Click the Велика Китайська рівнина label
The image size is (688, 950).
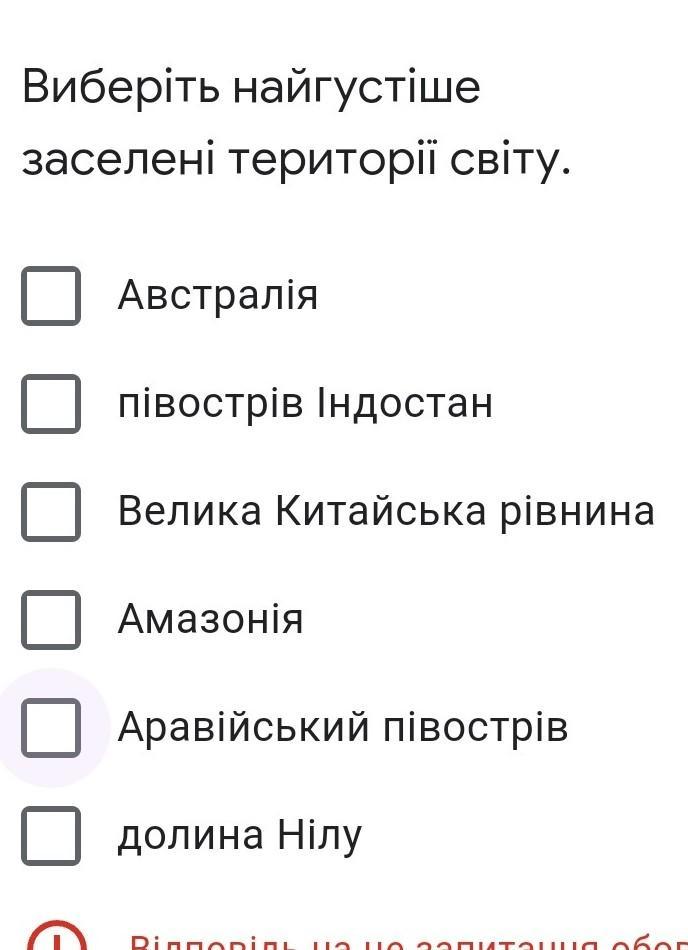(x=386, y=512)
